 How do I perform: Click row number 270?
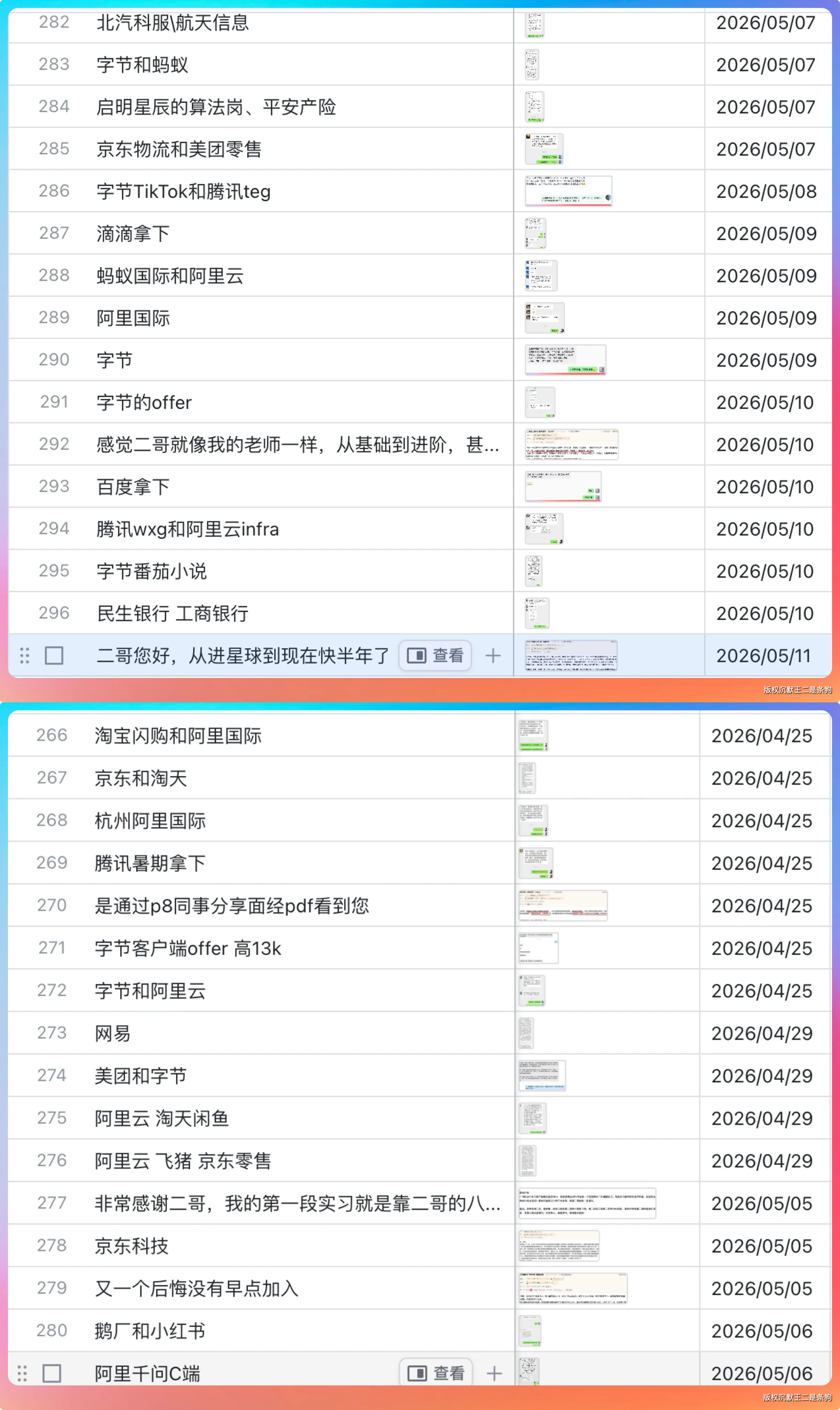(x=52, y=905)
